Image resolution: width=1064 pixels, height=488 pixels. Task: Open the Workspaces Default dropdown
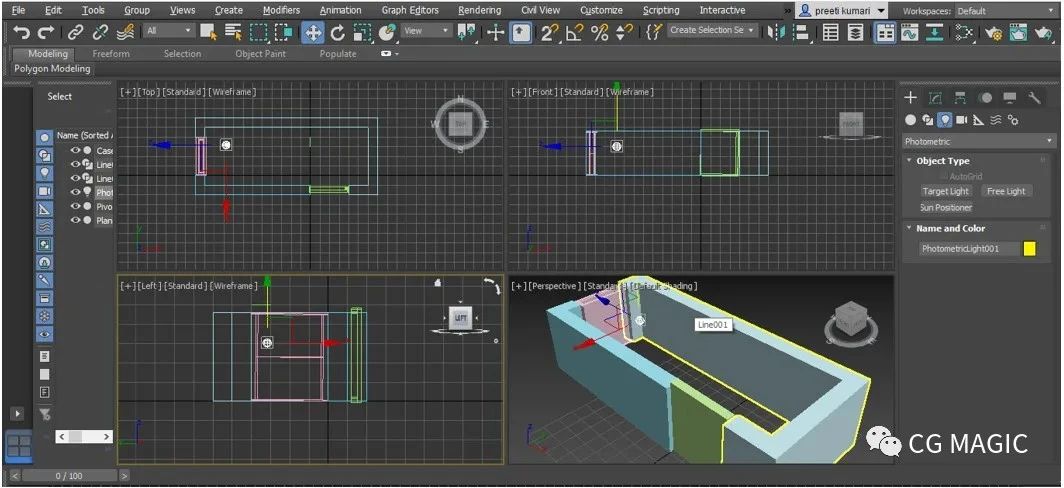click(x=1006, y=11)
